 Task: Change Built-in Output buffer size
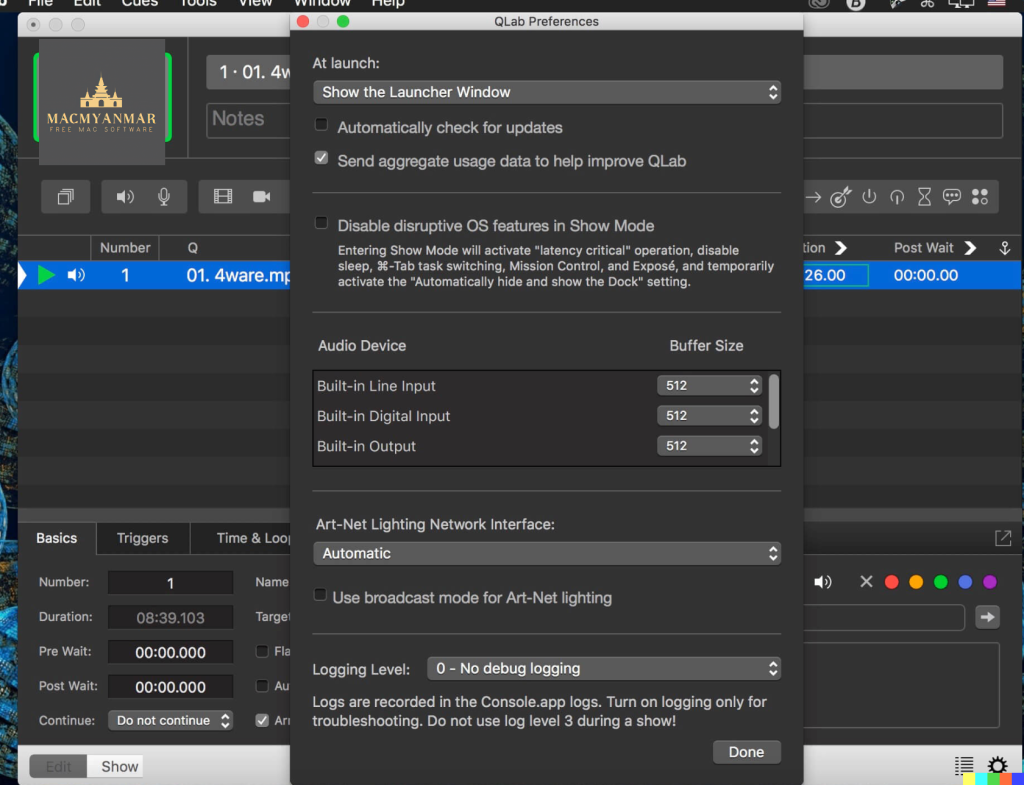(x=709, y=446)
